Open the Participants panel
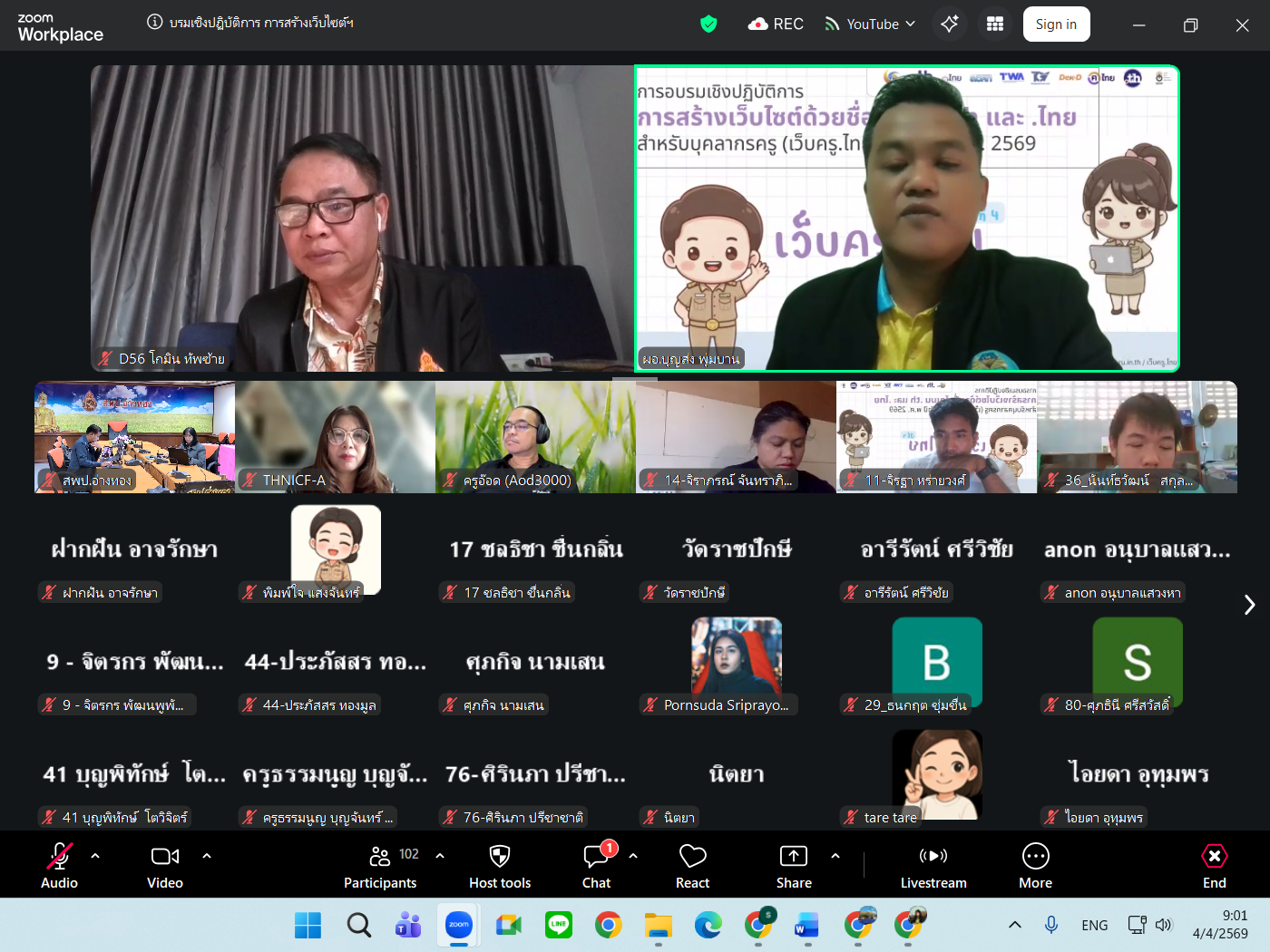Screen dimensions: 1270x952 tap(380, 866)
